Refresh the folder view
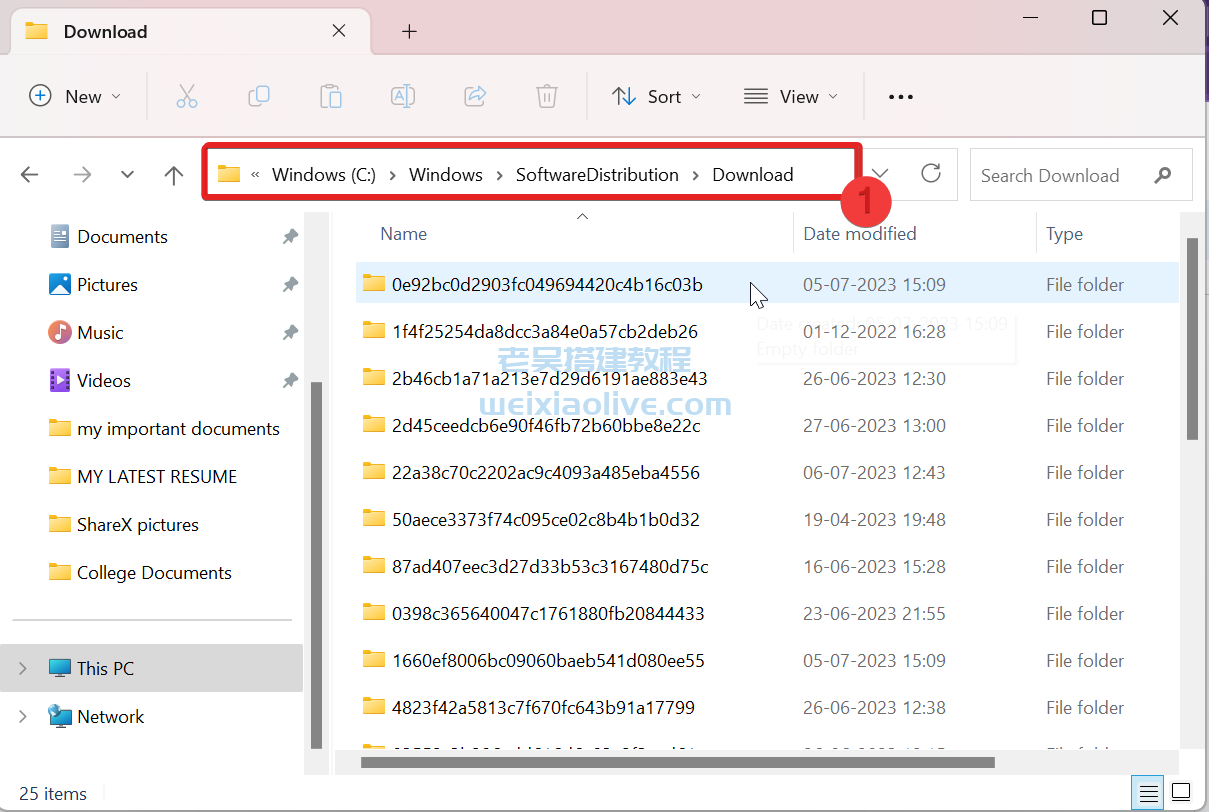Screen dimensions: 1209x812 930,174
